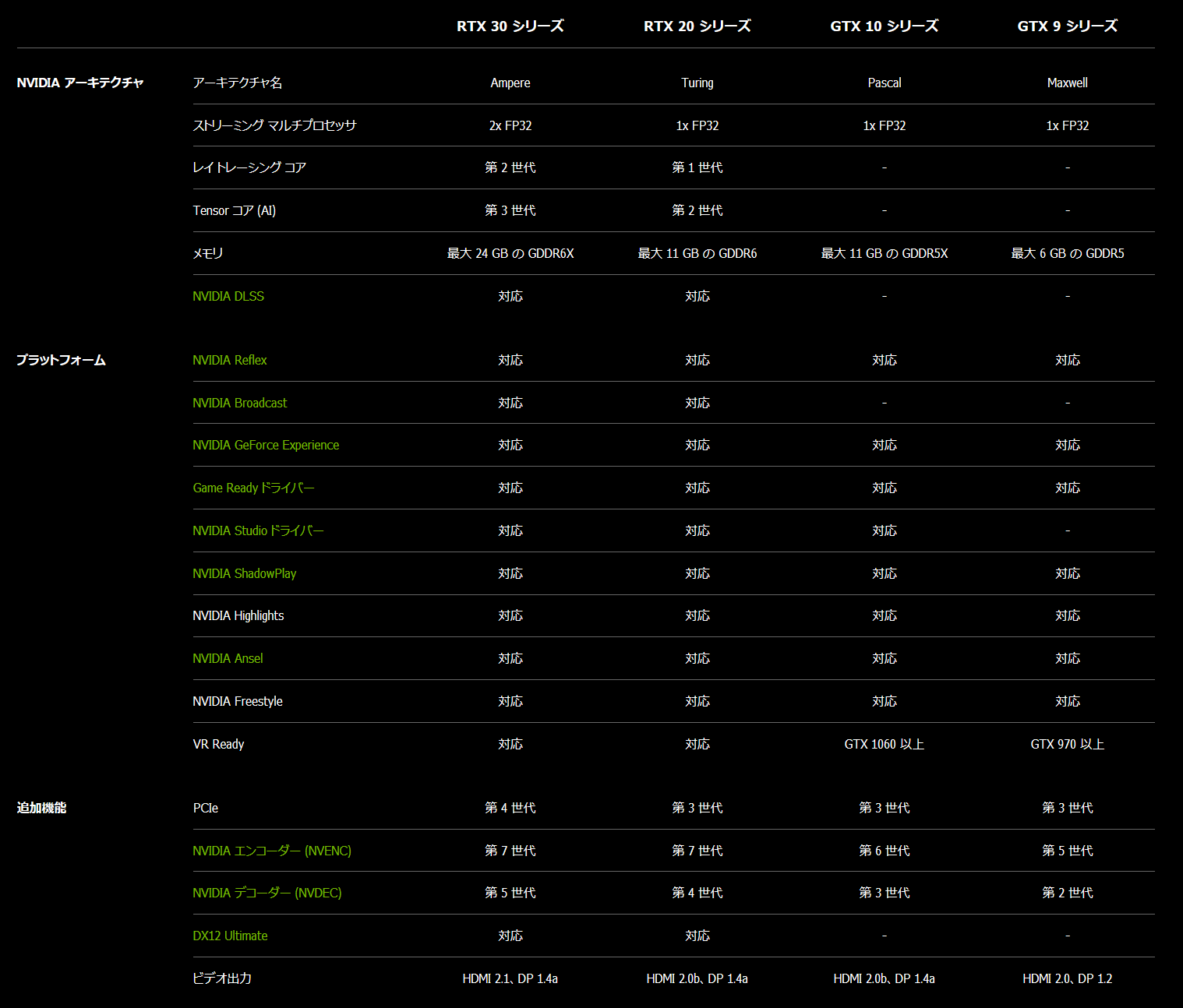1183x1008 pixels.
Task: Open the DX12 Ultimate link
Action: click(x=230, y=936)
